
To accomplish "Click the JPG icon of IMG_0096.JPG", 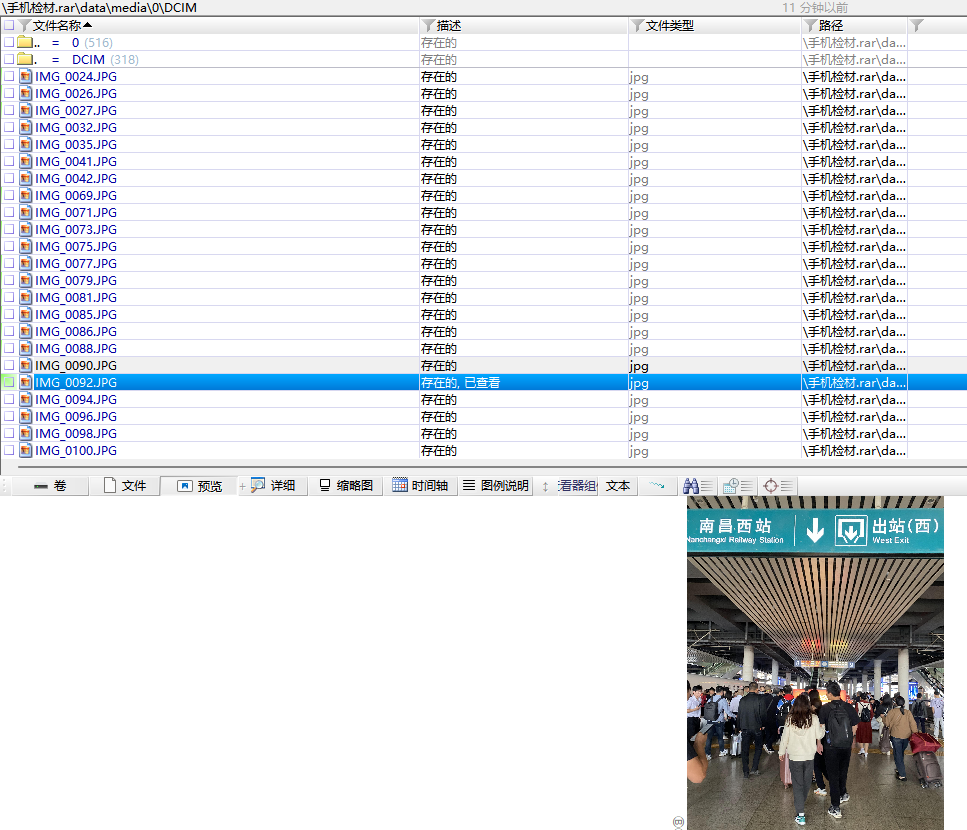I will [25, 416].
